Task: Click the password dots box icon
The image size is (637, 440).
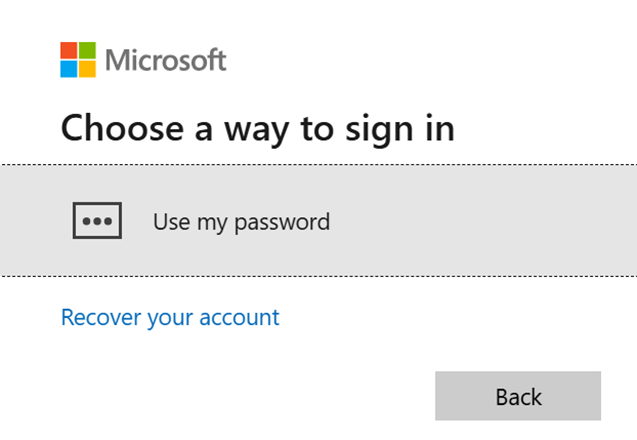Action: (97, 221)
